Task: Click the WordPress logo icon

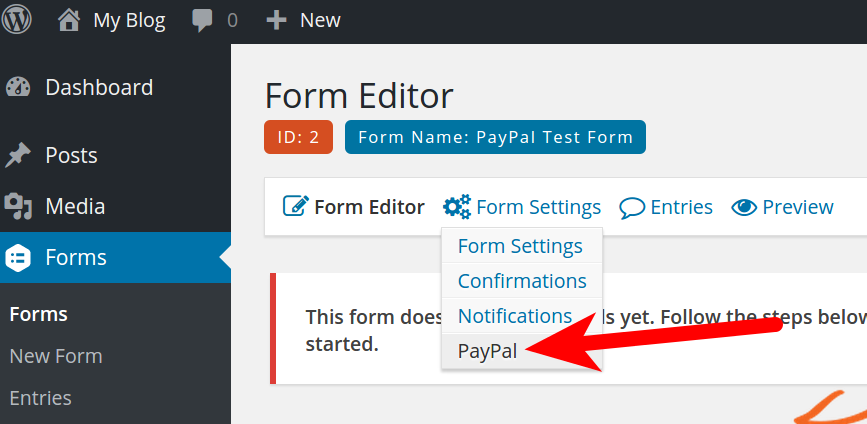Action: point(17,19)
